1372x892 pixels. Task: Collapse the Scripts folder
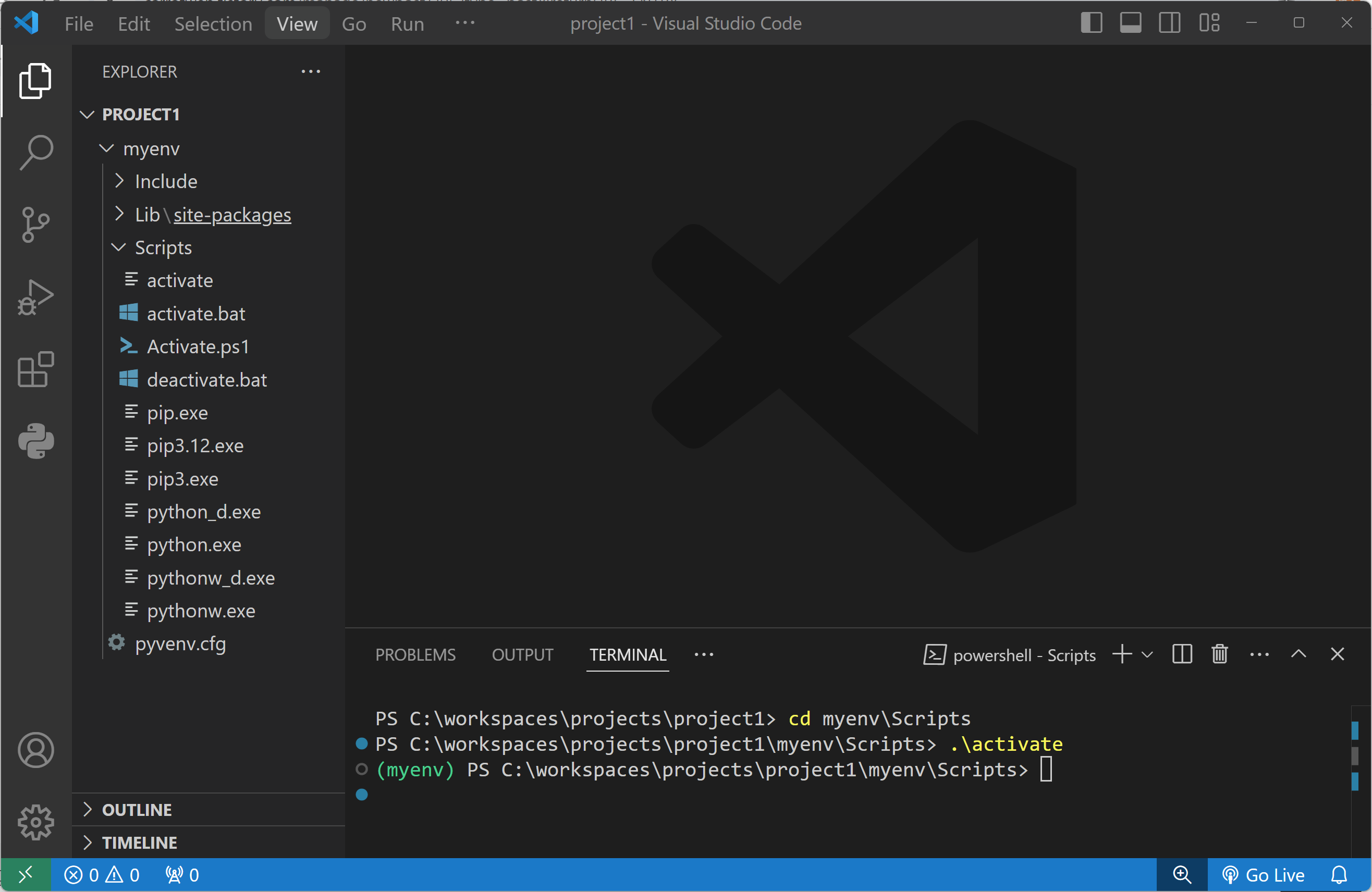(163, 248)
